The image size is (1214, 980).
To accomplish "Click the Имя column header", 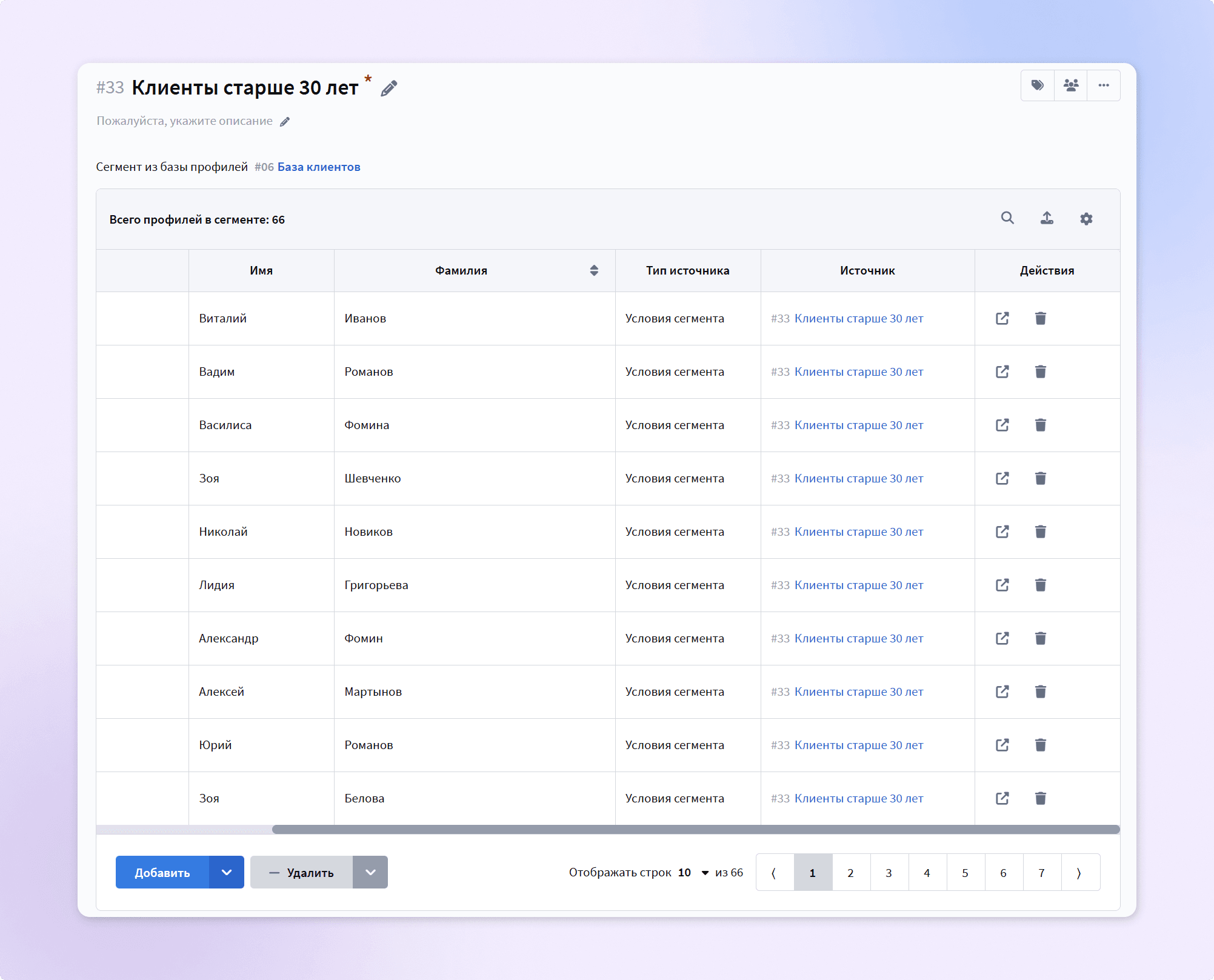I will click(x=261, y=270).
